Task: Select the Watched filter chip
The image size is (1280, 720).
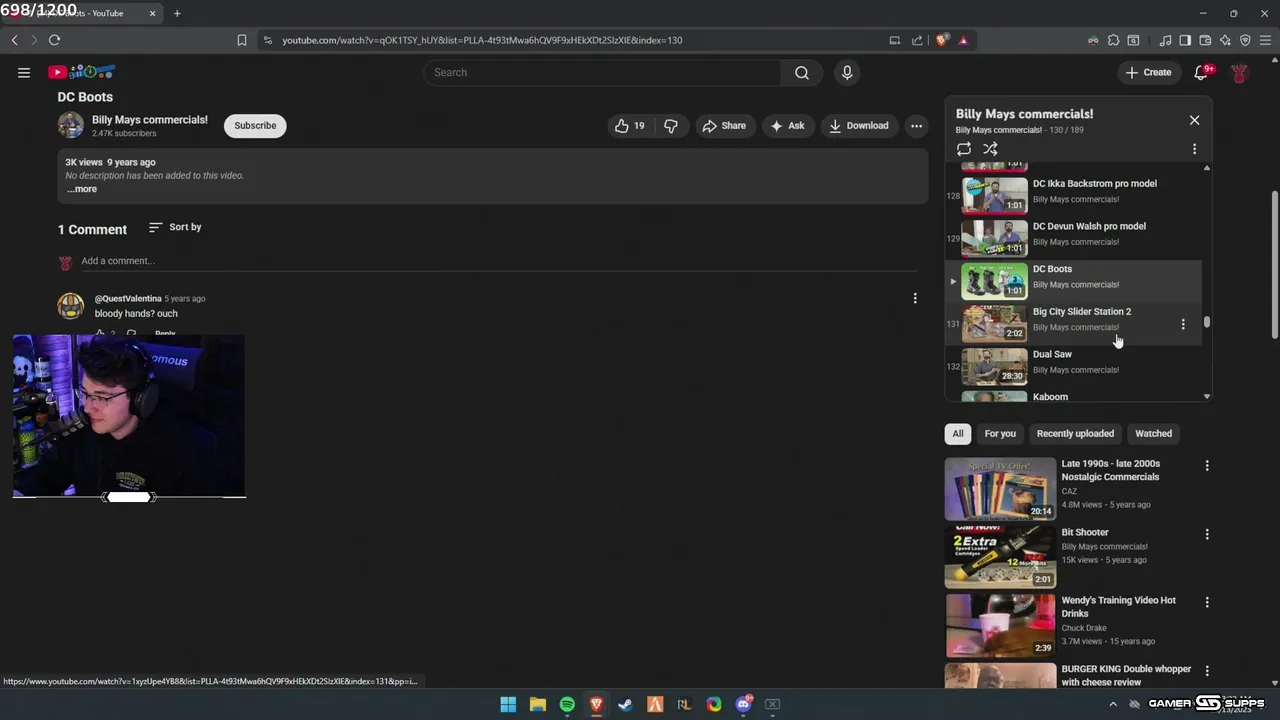Action: coord(1153,434)
